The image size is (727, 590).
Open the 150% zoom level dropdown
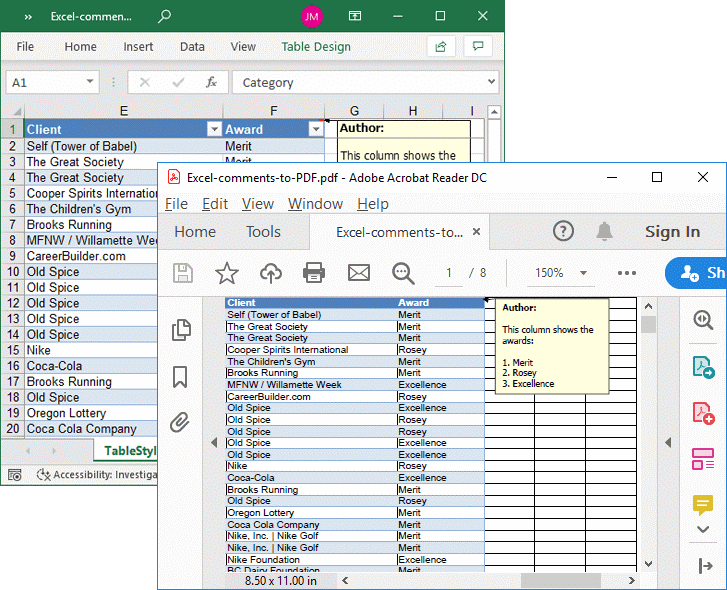coord(583,273)
